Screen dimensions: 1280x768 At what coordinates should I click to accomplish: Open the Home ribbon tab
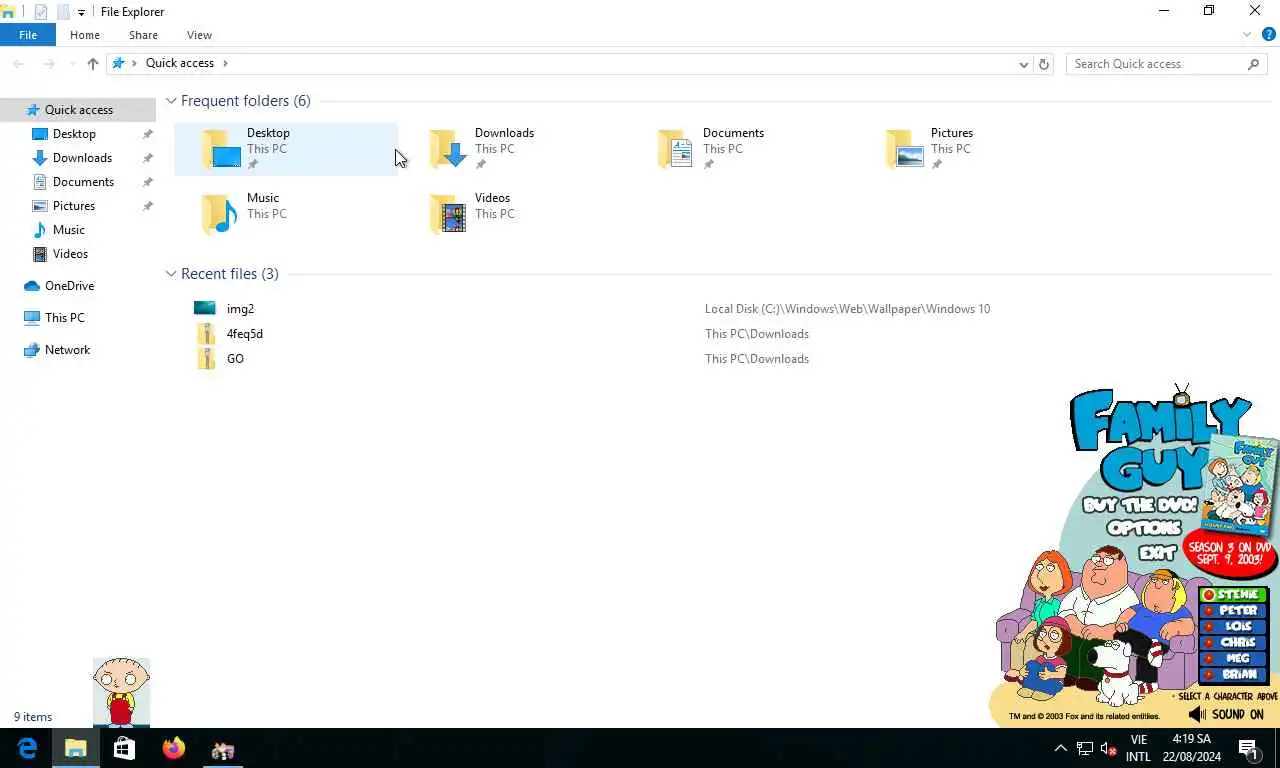(85, 35)
